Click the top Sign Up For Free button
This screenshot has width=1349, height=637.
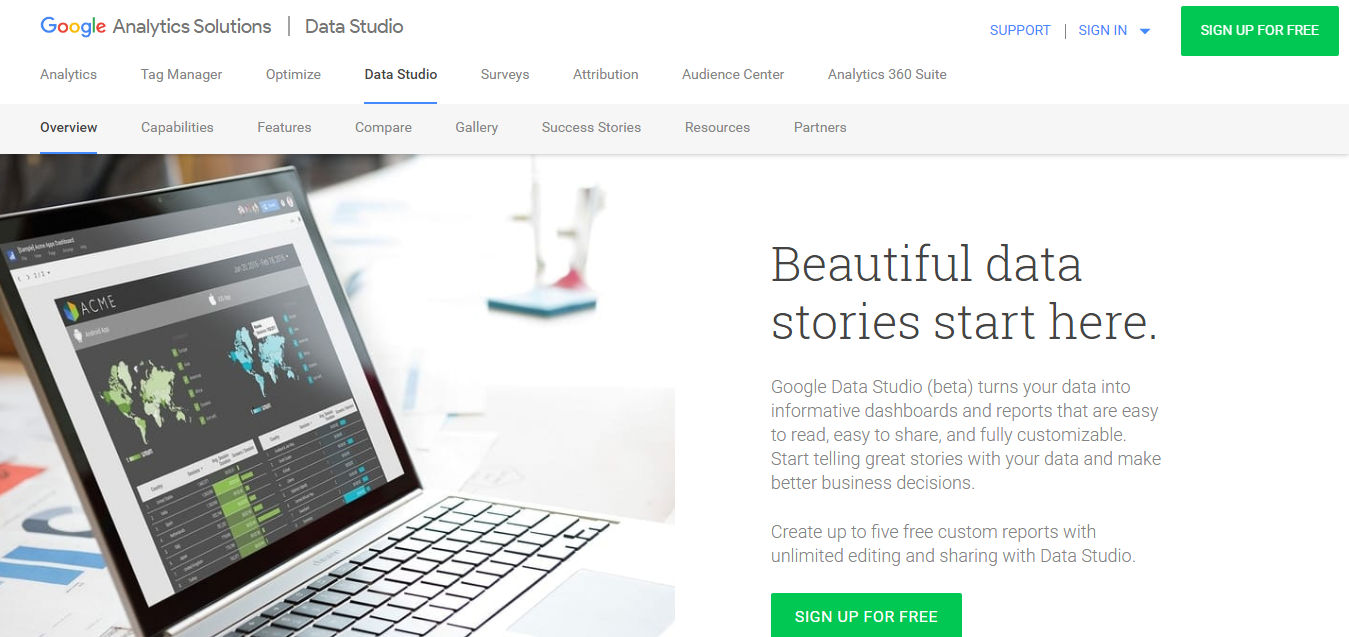1260,30
